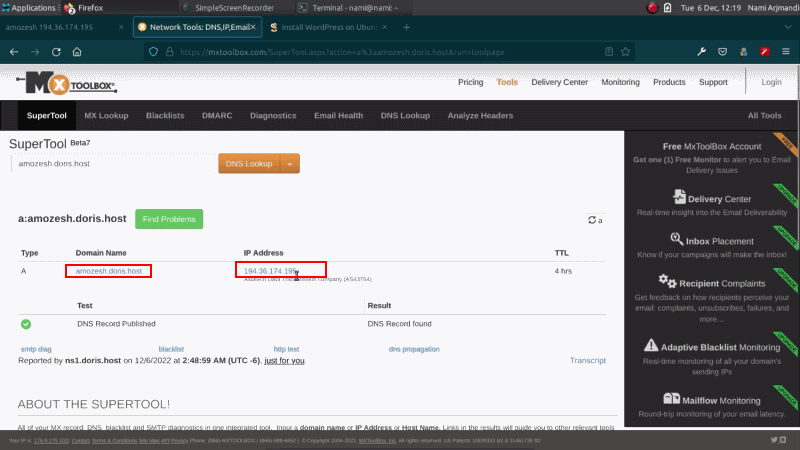
Task: Click the Login link
Action: pyautogui.click(x=771, y=82)
